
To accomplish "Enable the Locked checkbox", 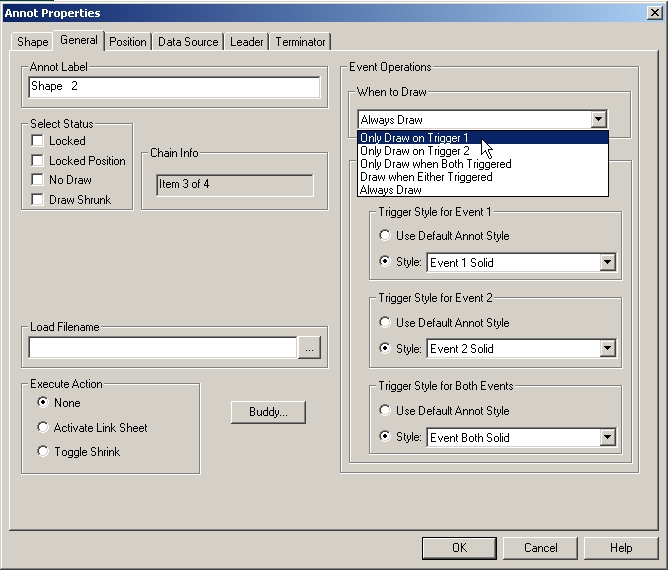I will pos(38,141).
